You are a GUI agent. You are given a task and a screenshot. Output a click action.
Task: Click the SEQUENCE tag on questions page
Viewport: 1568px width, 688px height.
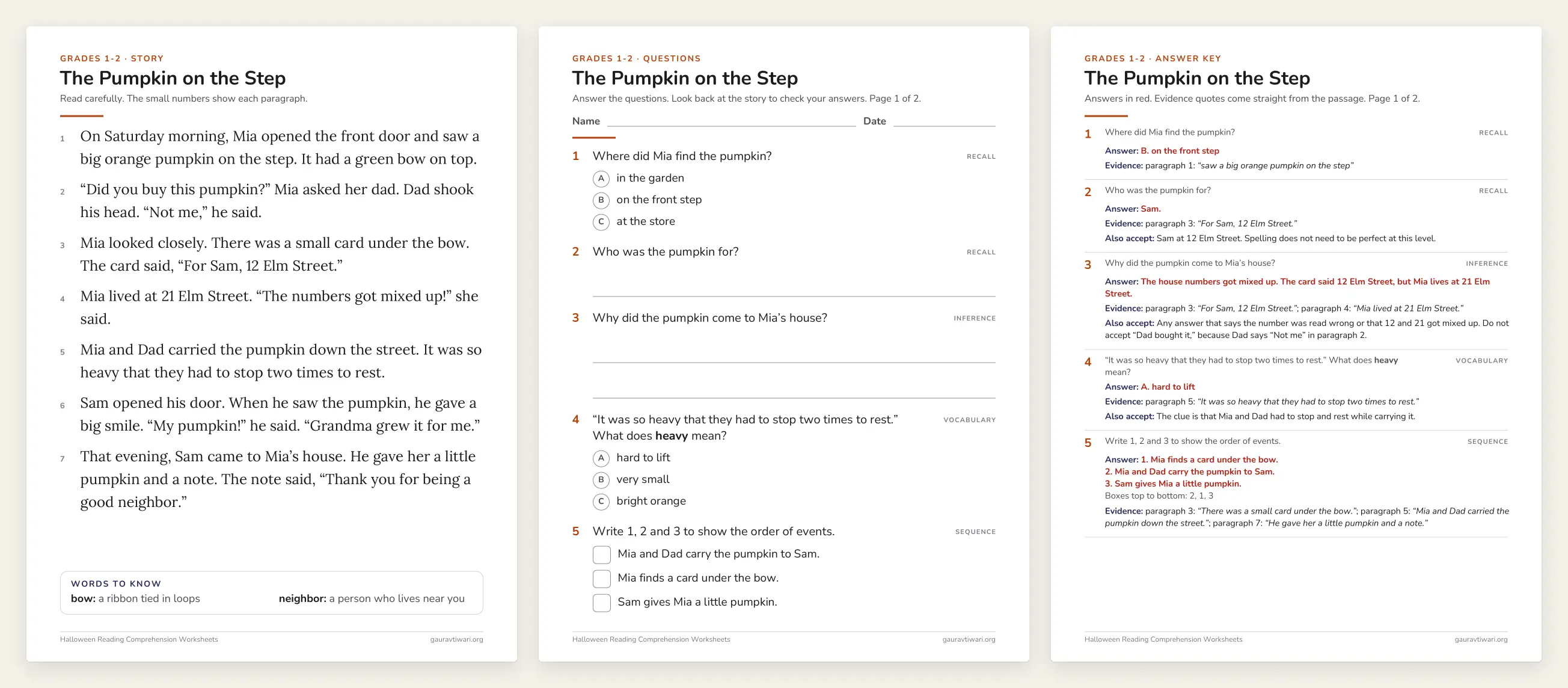pos(975,532)
